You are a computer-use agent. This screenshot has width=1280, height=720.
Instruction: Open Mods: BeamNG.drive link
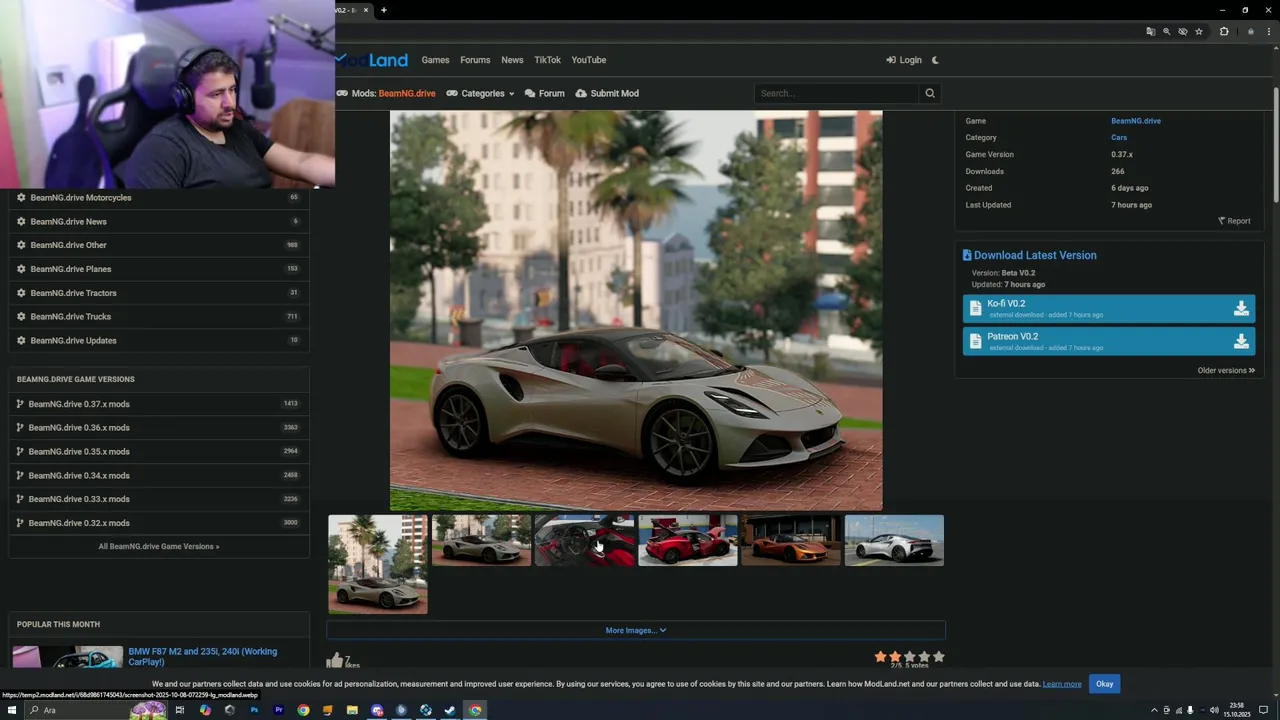coord(386,93)
